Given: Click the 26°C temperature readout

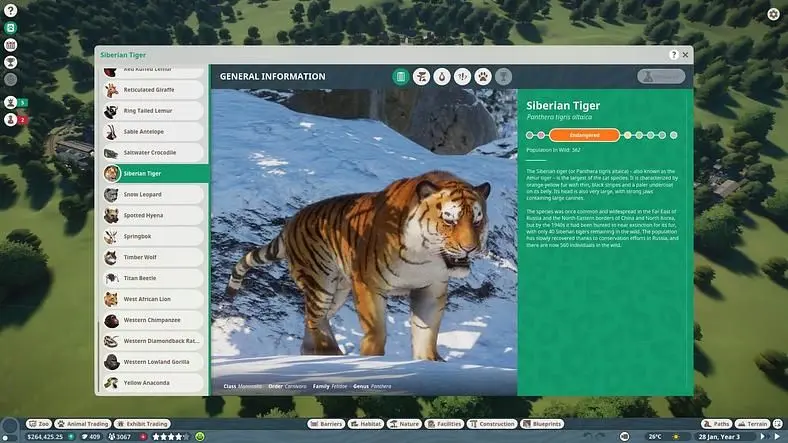Looking at the screenshot, I should click(655, 437).
